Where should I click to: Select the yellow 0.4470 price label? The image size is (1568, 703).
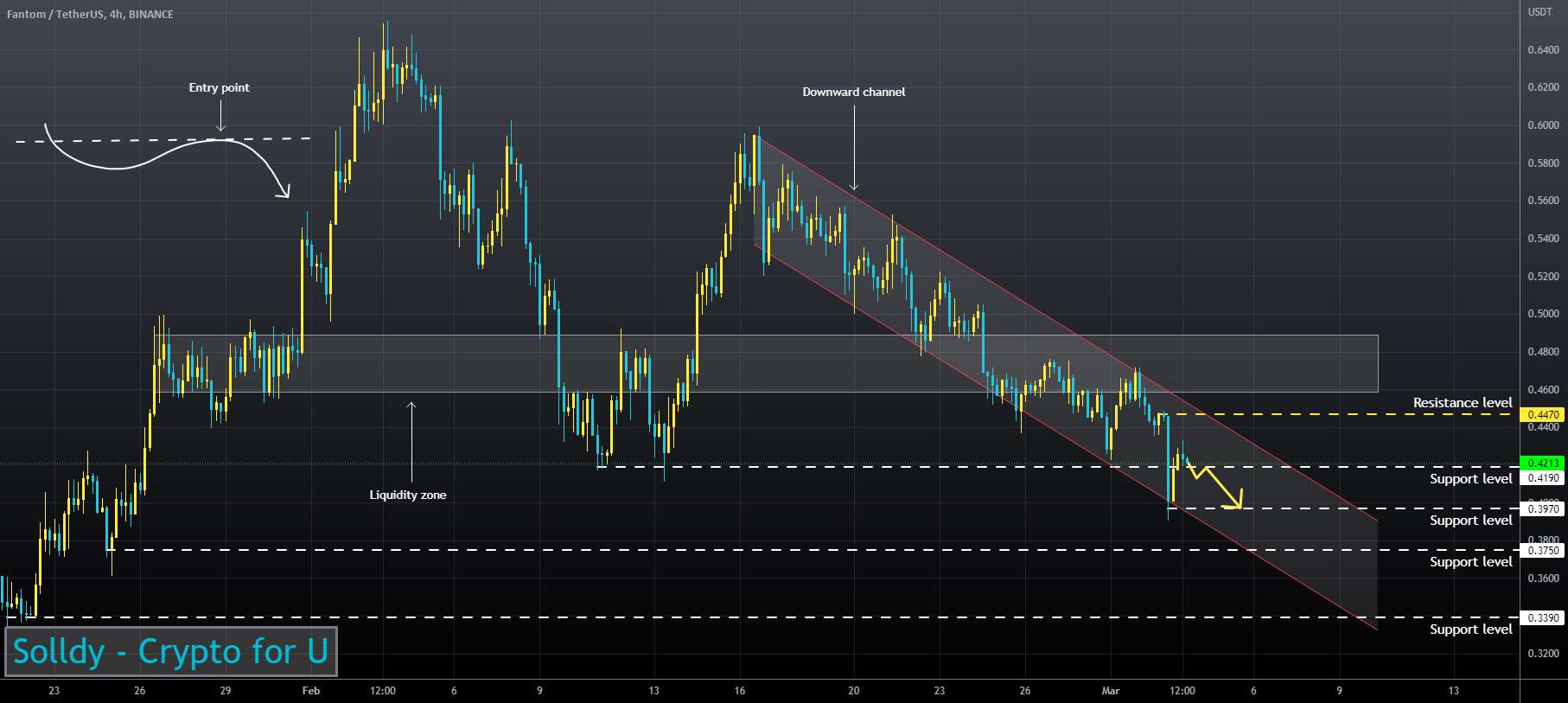[x=1544, y=415]
